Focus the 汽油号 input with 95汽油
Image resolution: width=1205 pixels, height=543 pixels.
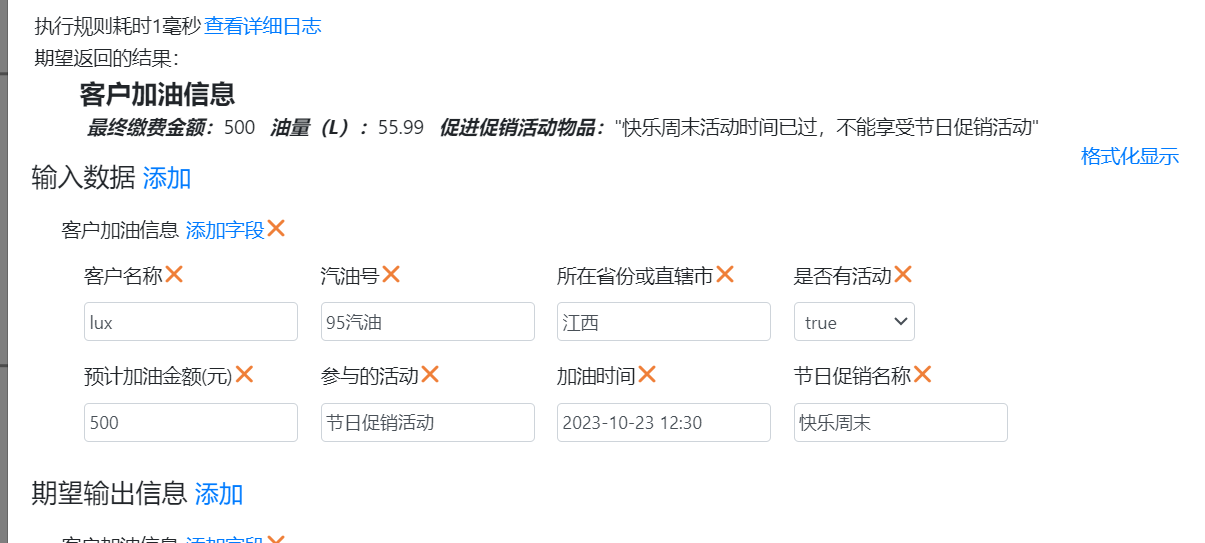pos(428,322)
